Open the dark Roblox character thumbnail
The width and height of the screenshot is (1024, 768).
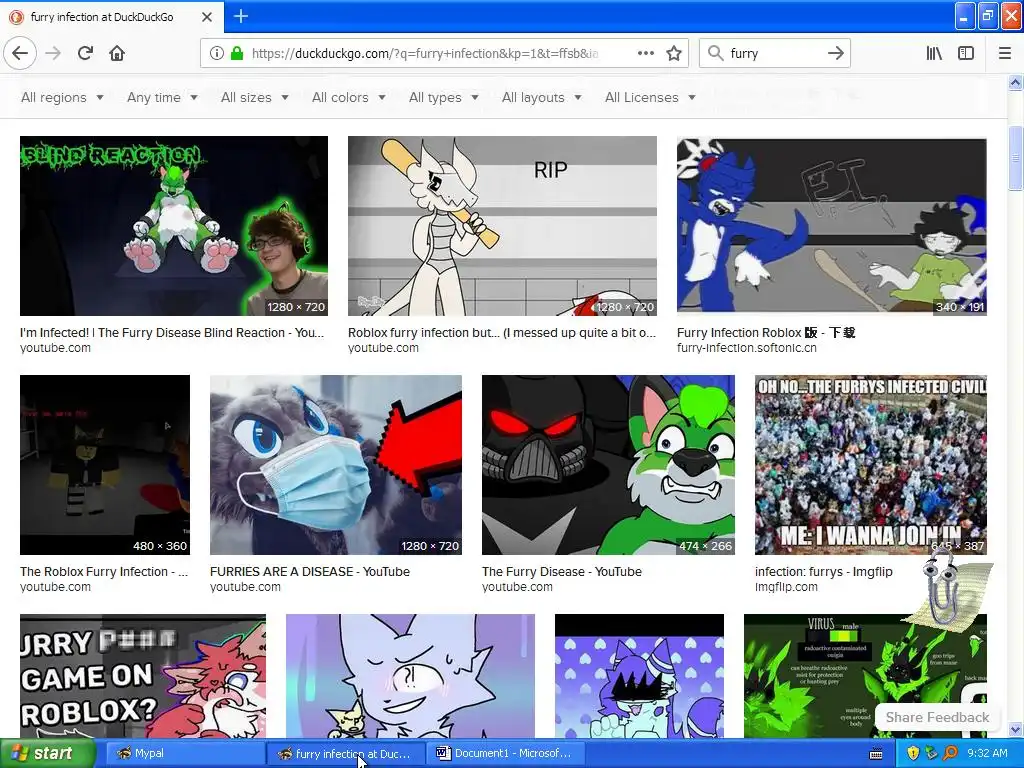click(105, 465)
